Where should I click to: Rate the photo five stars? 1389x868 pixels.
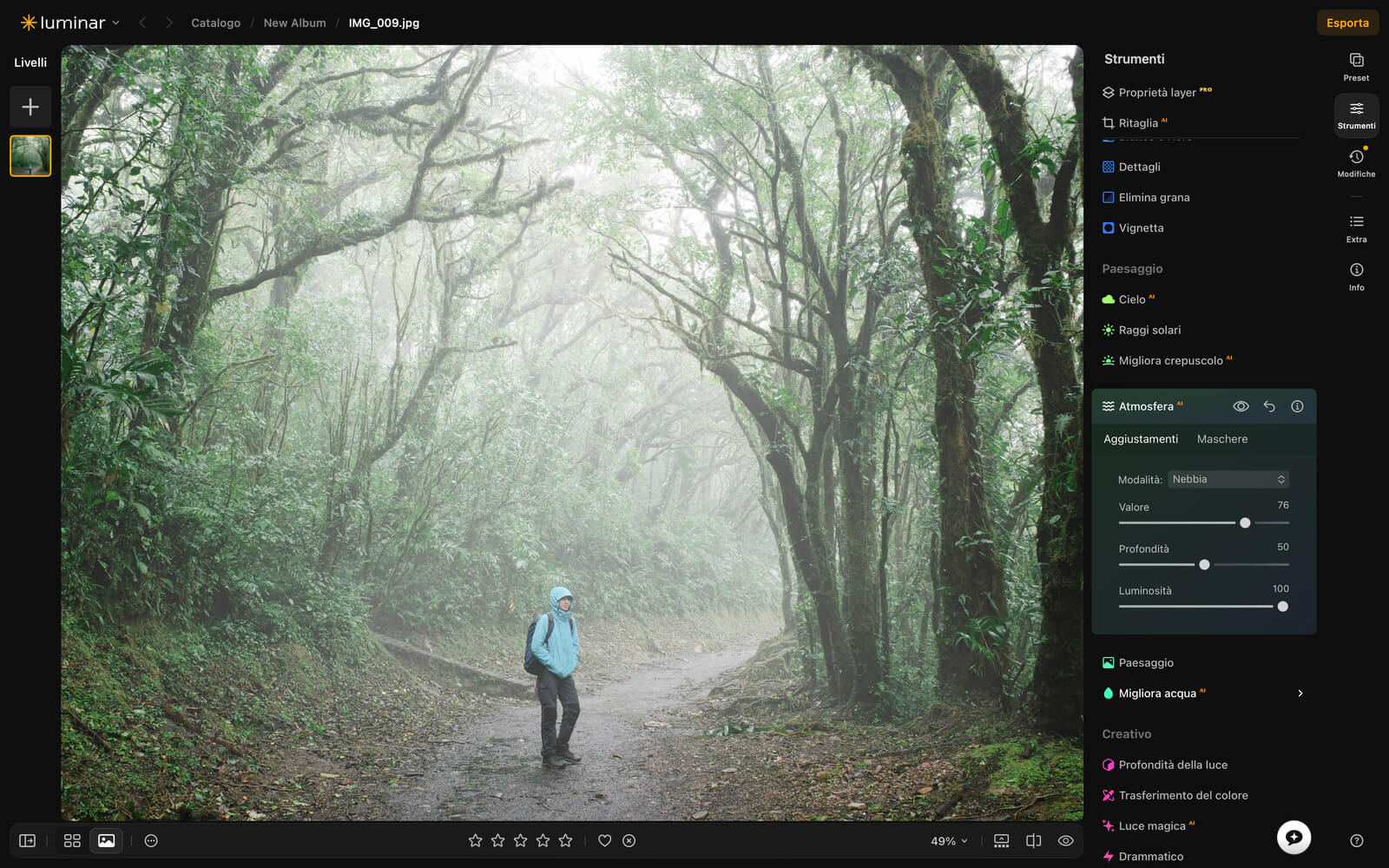565,840
